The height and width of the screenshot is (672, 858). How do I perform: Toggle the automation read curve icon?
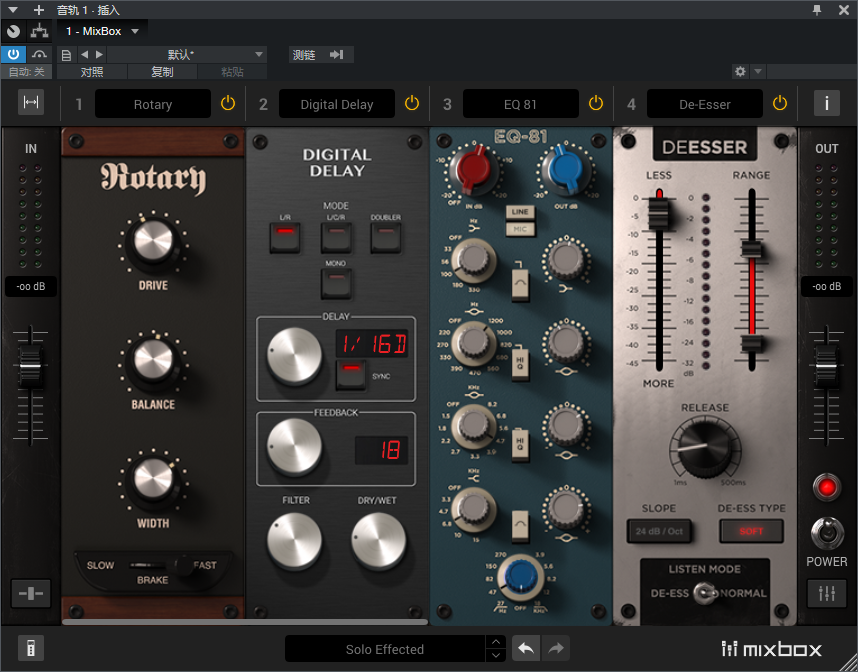[39, 54]
